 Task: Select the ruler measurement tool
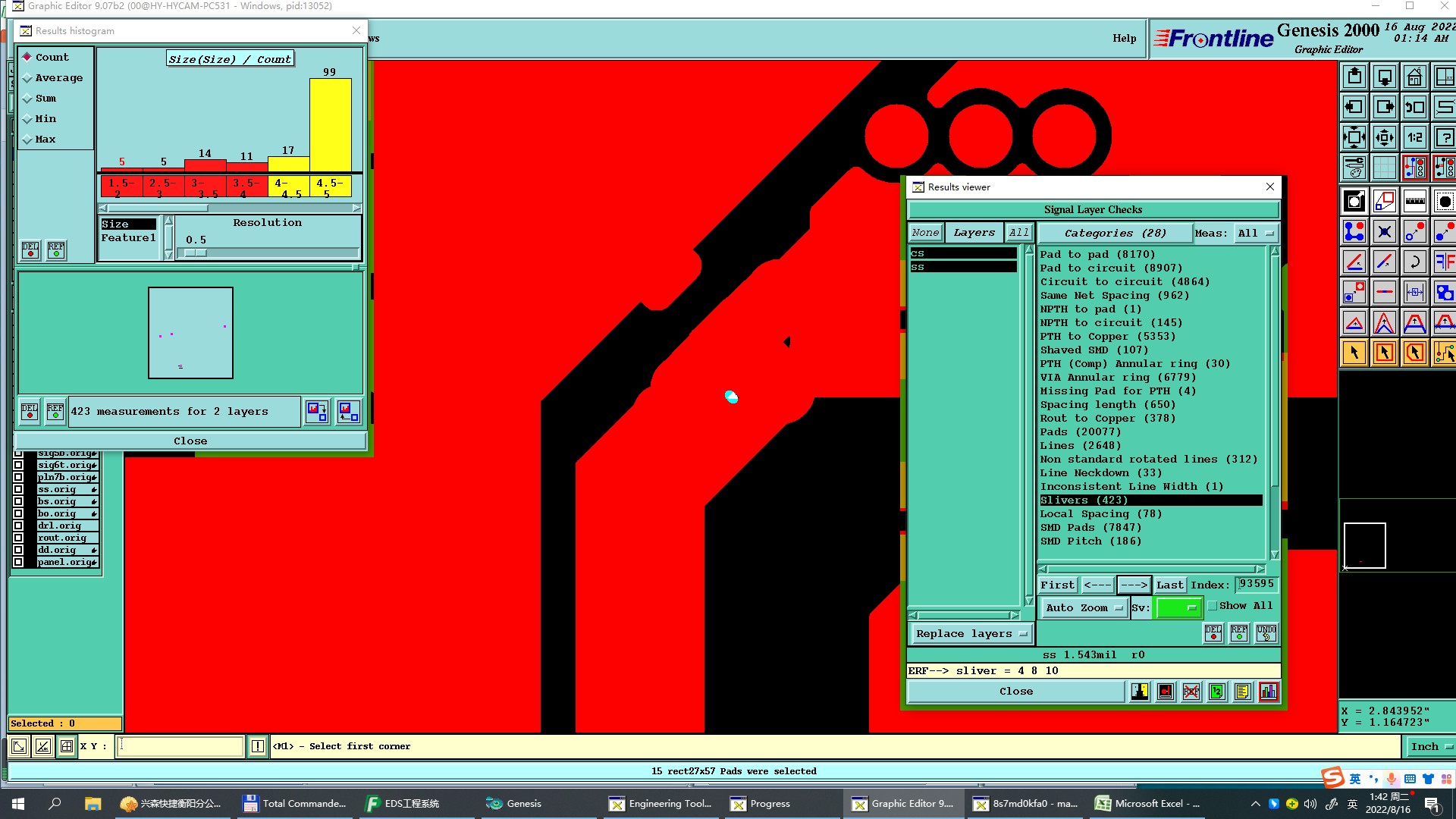tap(1415, 202)
